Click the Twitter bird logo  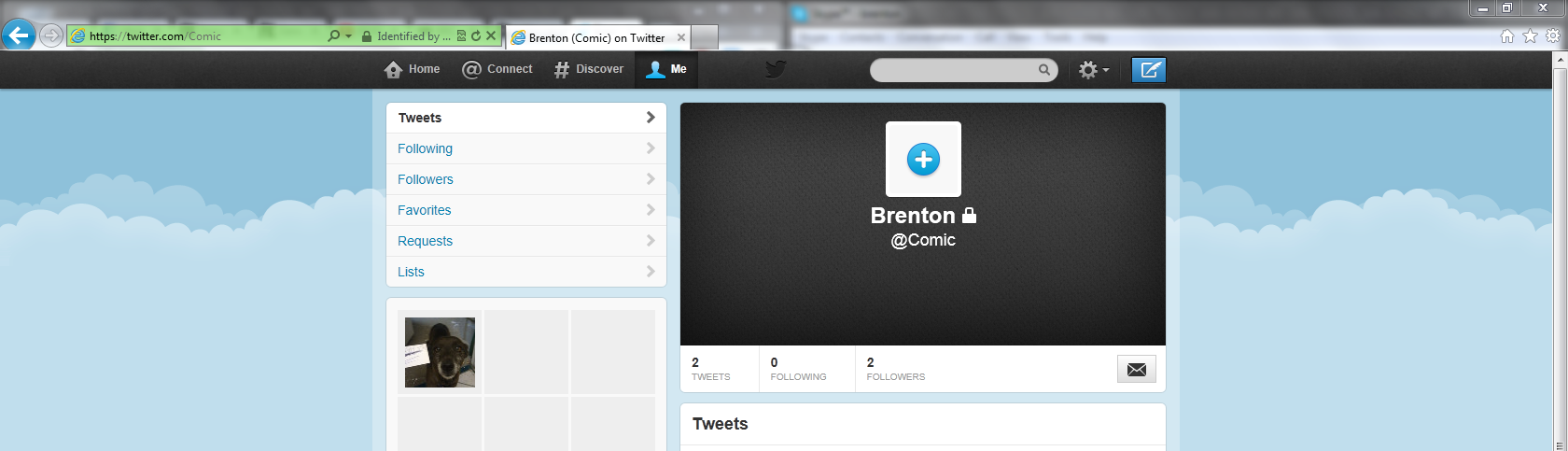[776, 69]
